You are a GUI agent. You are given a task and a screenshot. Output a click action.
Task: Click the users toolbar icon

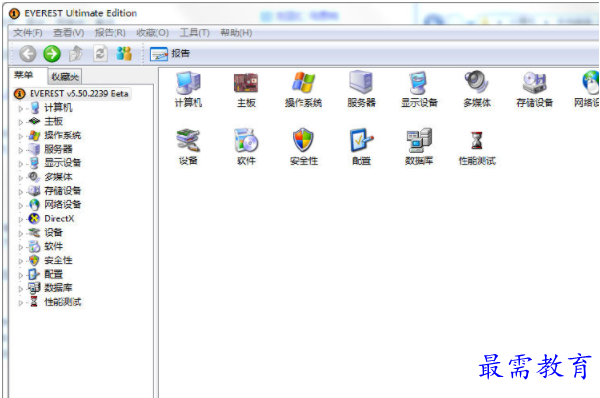click(x=124, y=54)
